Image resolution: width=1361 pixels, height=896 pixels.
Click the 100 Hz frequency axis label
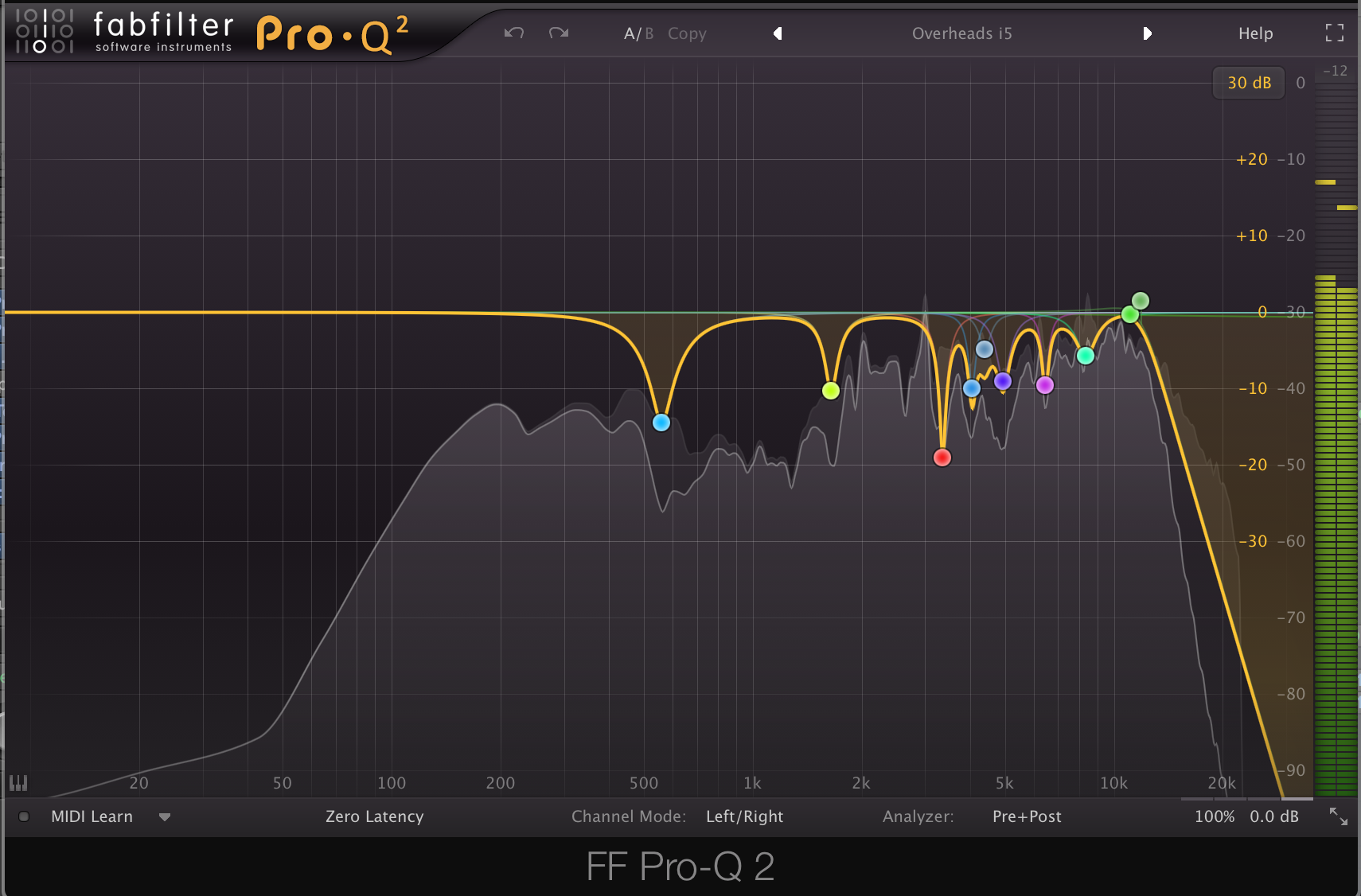pyautogui.click(x=391, y=783)
